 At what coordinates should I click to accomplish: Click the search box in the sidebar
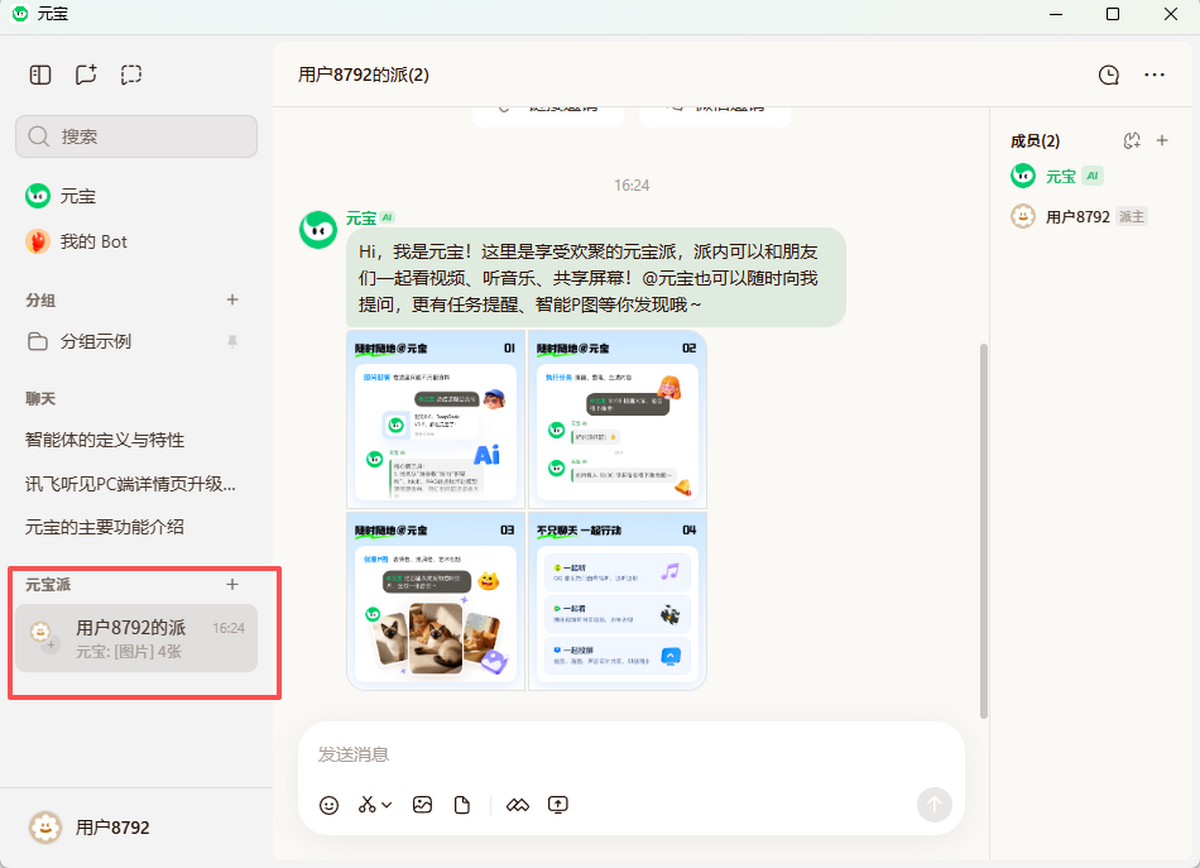coord(136,137)
